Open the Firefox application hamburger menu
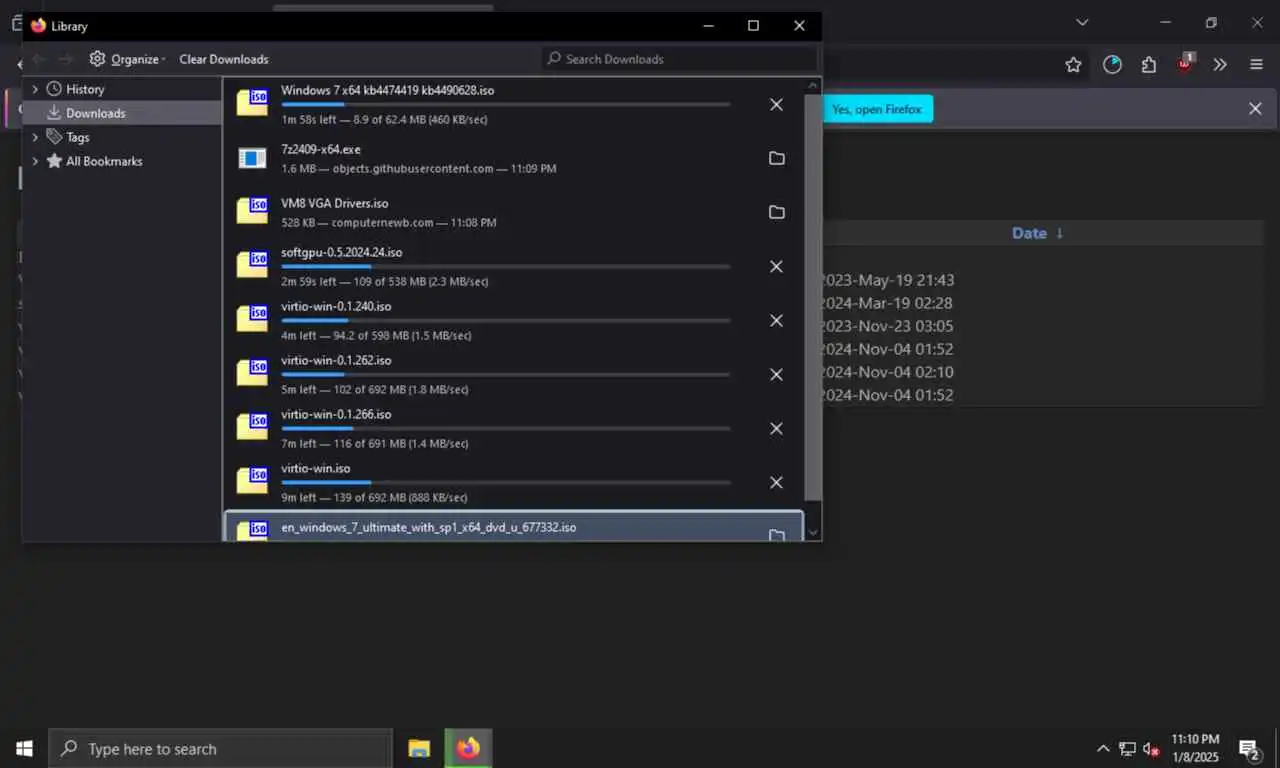 1257,65
